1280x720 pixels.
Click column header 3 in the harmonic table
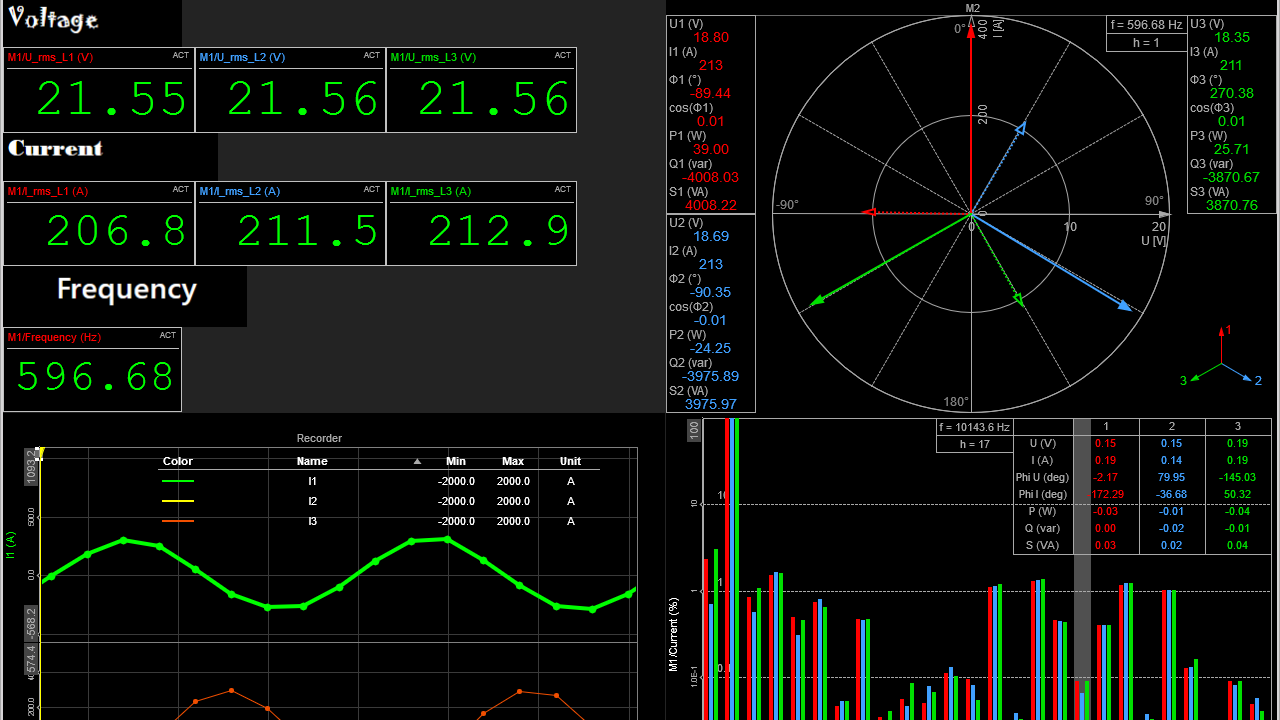(x=1238, y=427)
